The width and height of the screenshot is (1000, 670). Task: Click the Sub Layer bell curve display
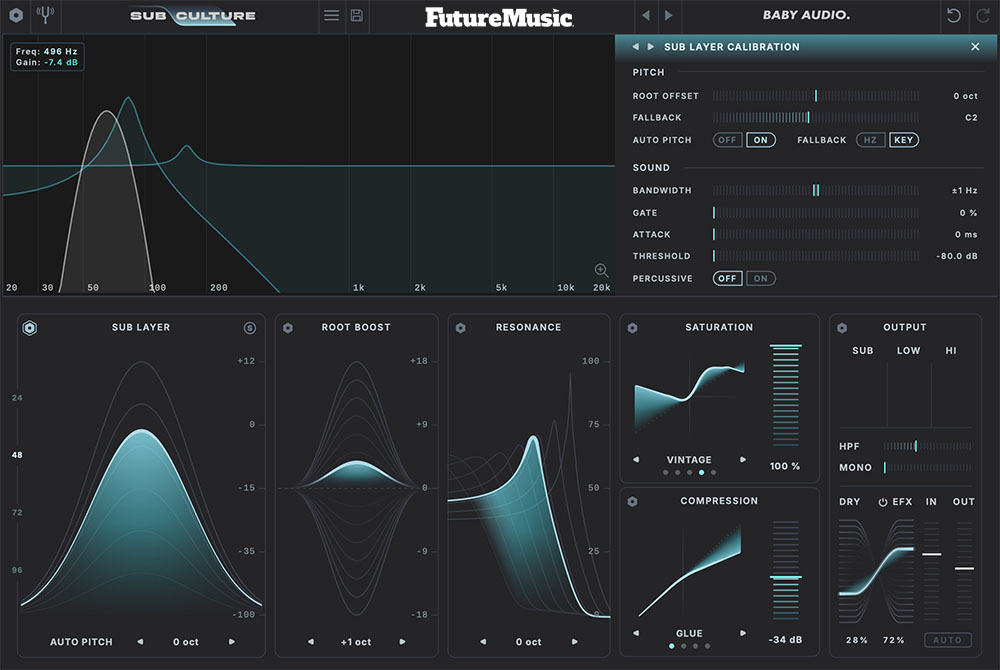(141, 488)
